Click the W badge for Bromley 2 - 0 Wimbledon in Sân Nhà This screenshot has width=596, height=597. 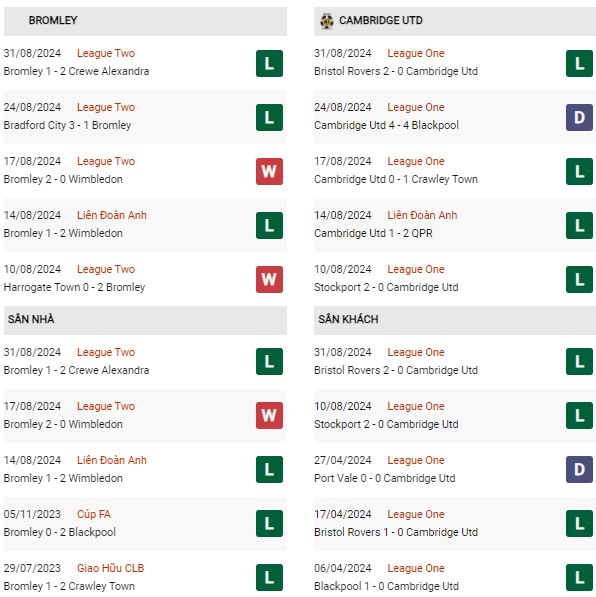tap(269, 415)
